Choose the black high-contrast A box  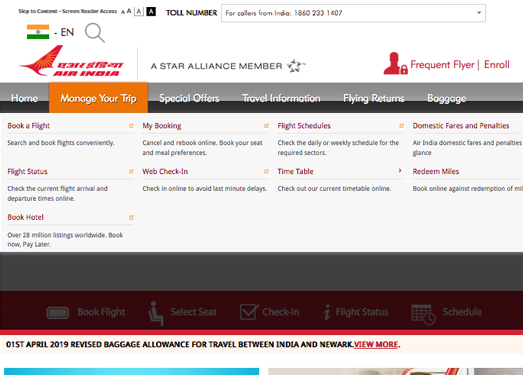click(151, 12)
